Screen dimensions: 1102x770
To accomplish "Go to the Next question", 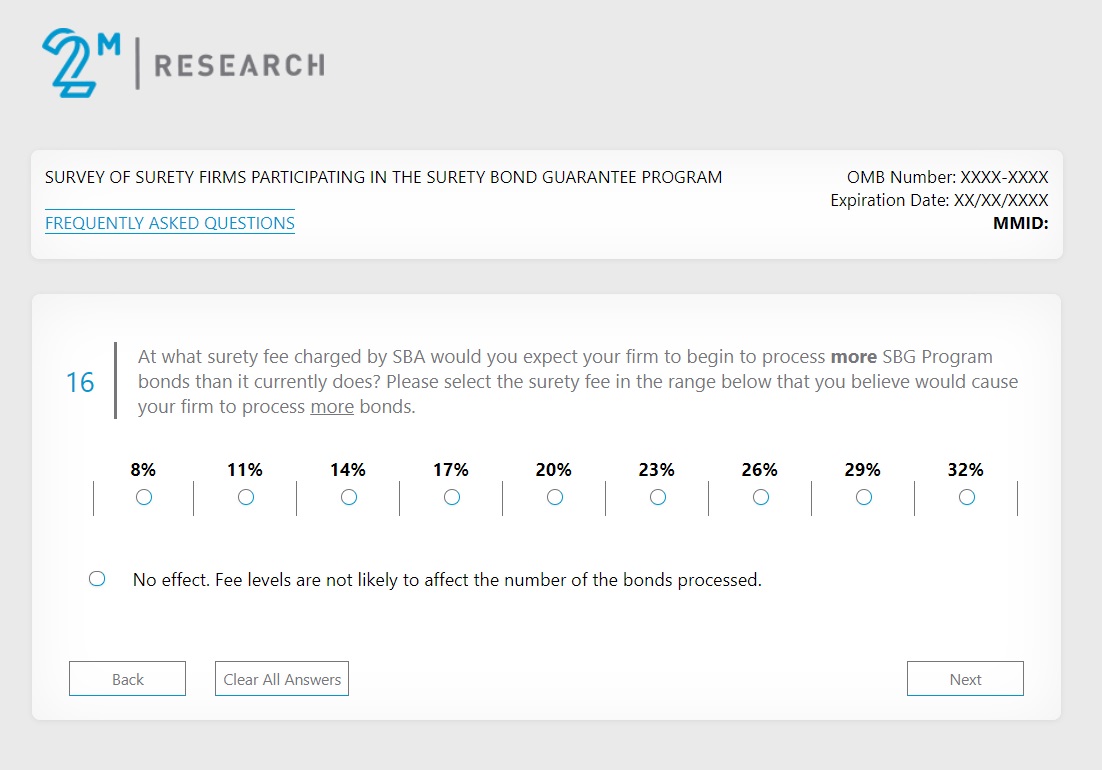I will coord(965,679).
